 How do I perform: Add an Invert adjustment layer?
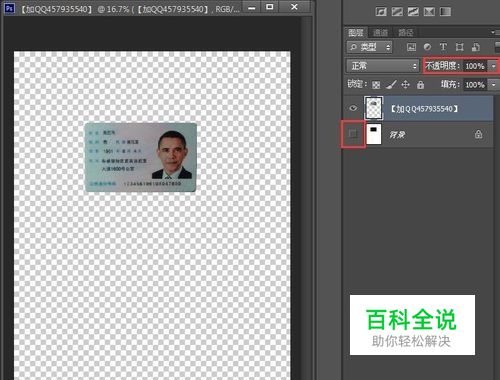[x=381, y=12]
